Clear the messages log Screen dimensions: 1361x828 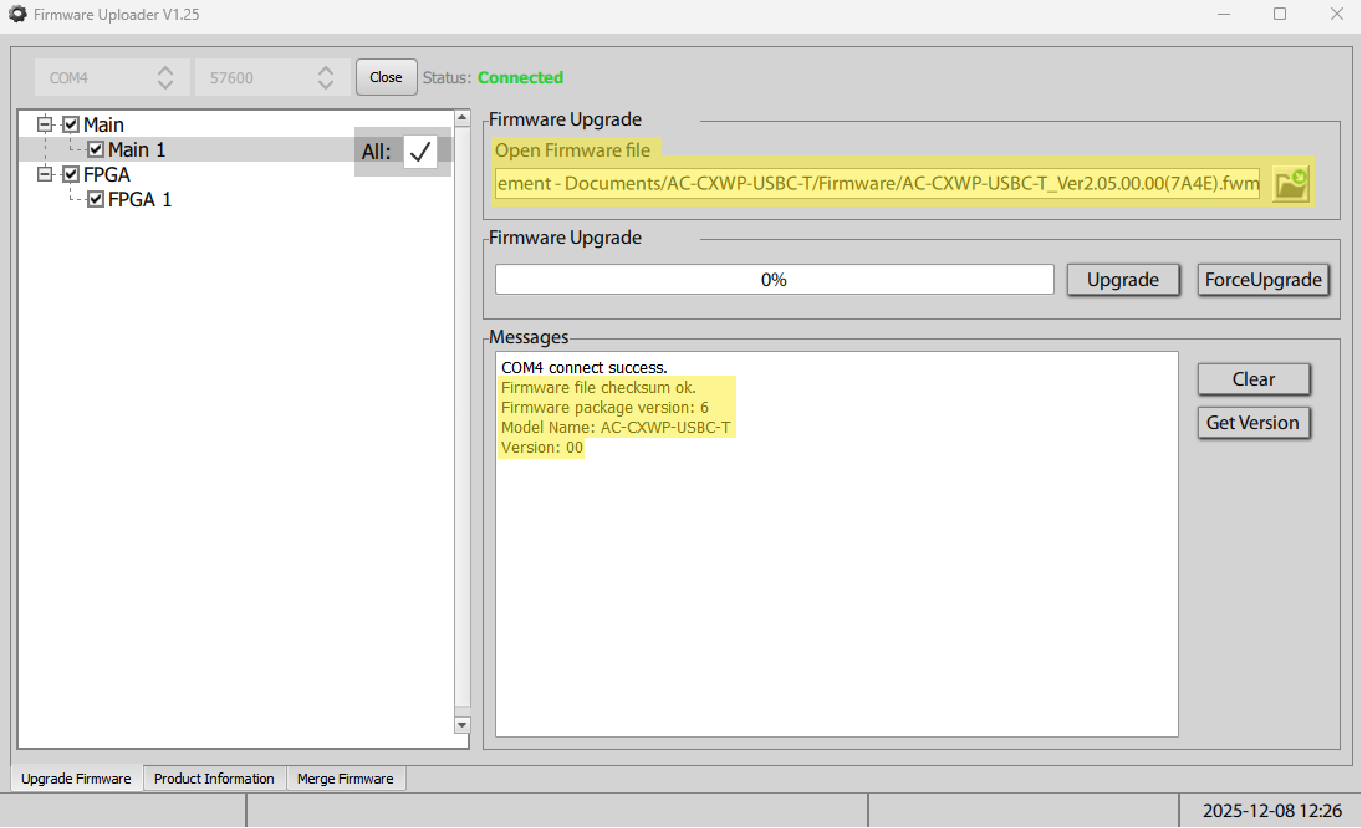[x=1253, y=380]
